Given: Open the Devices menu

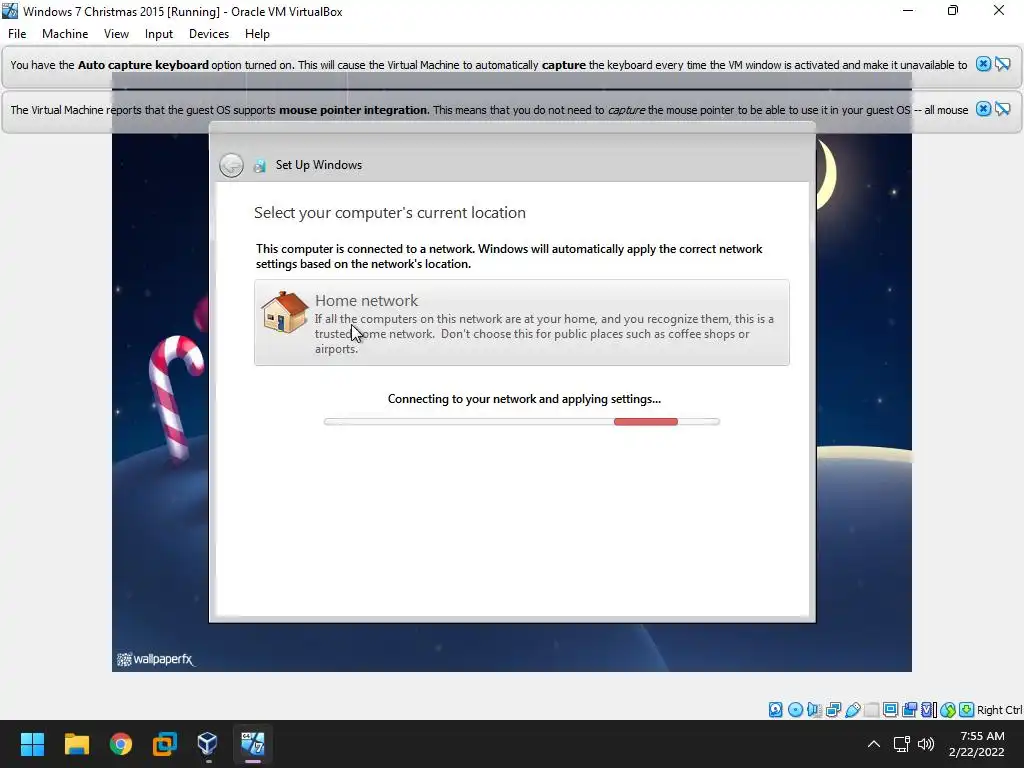Looking at the screenshot, I should click(209, 34).
